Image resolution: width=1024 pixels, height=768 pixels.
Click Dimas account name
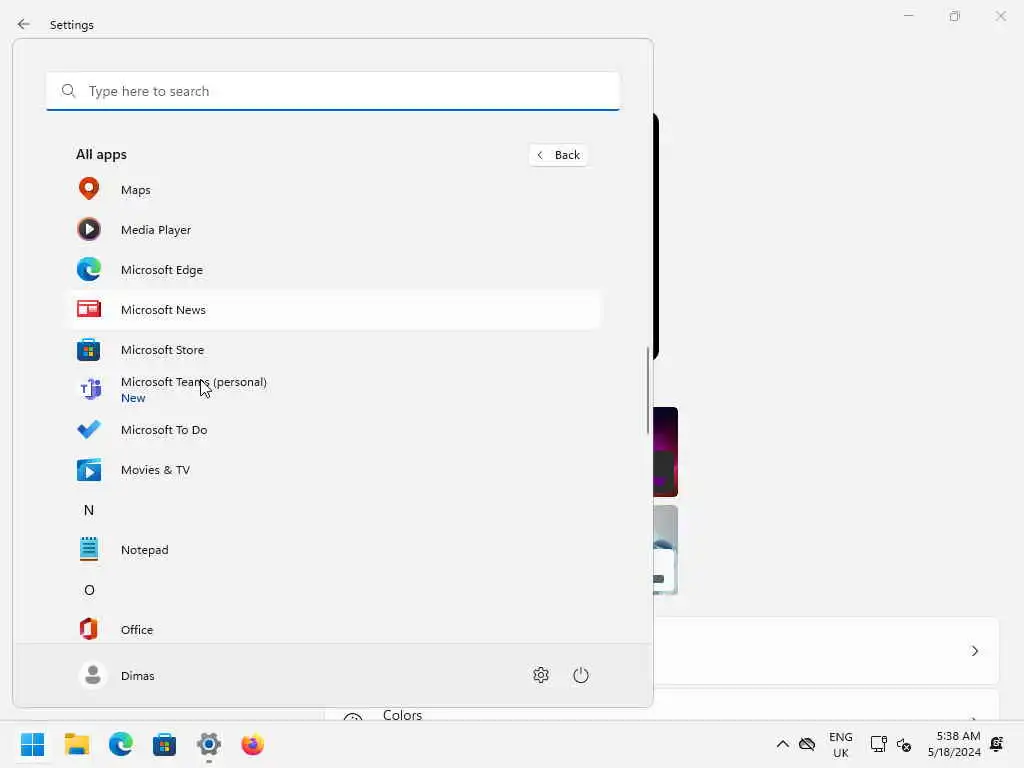pos(137,676)
